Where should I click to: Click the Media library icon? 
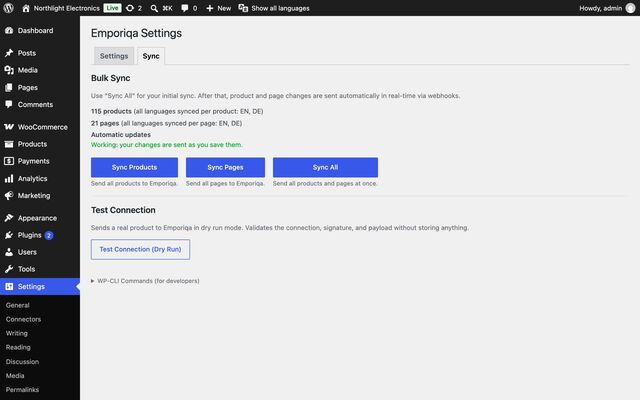coord(9,70)
